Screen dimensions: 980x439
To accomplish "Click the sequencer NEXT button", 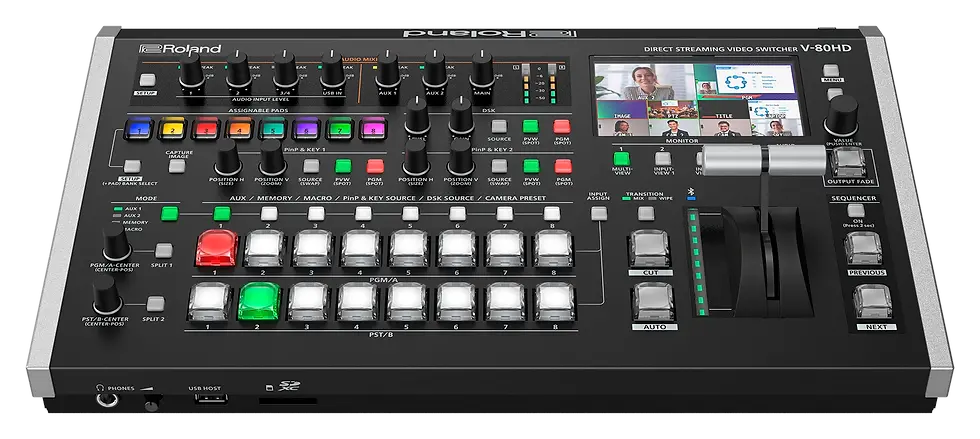I will click(874, 303).
